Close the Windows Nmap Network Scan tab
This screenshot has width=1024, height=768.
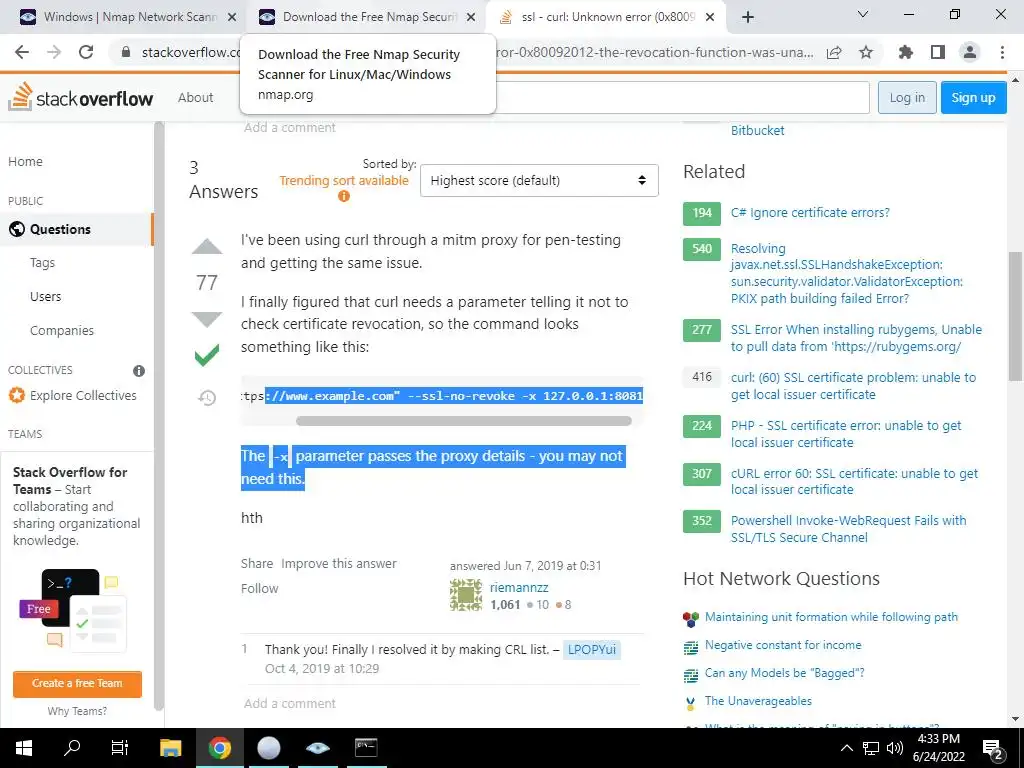(232, 17)
